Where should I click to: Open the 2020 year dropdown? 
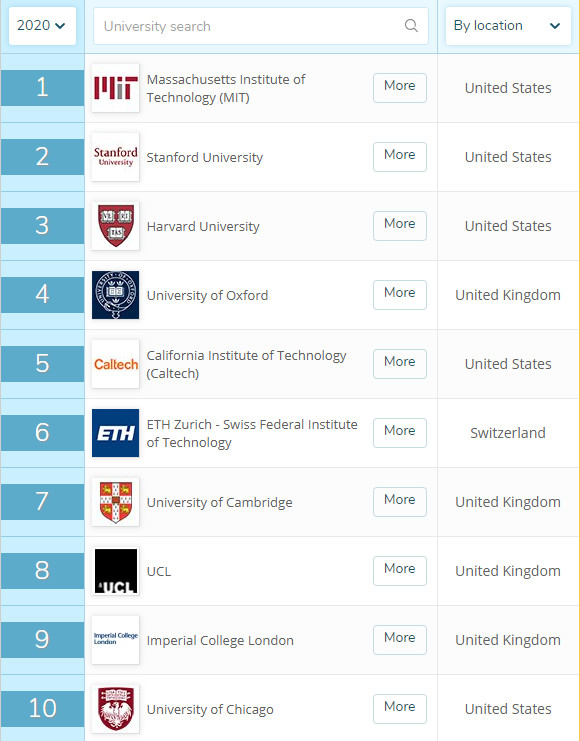[x=42, y=26]
